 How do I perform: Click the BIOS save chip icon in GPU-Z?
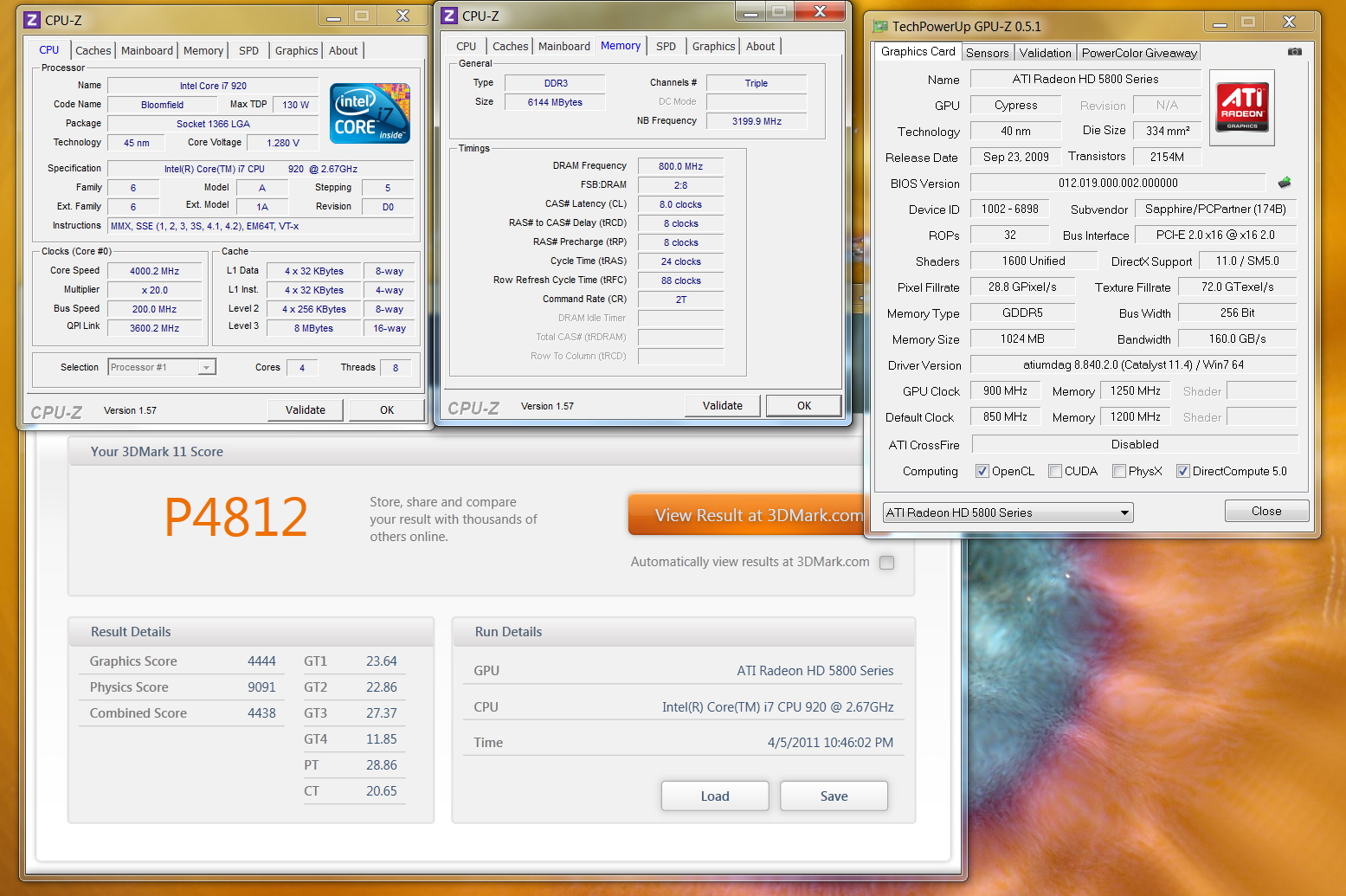pos(1285,183)
